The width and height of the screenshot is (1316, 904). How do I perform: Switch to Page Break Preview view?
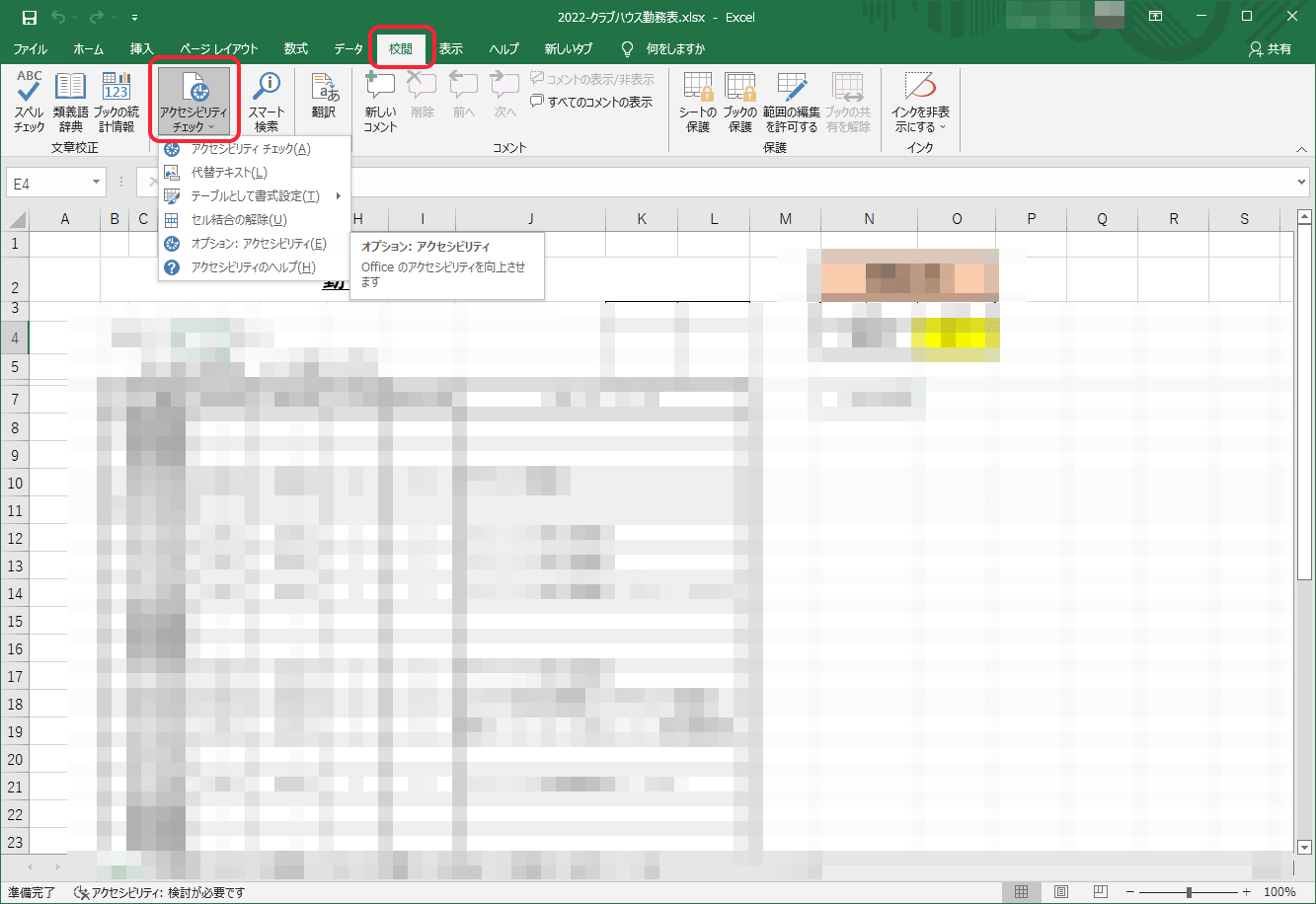(x=1095, y=892)
